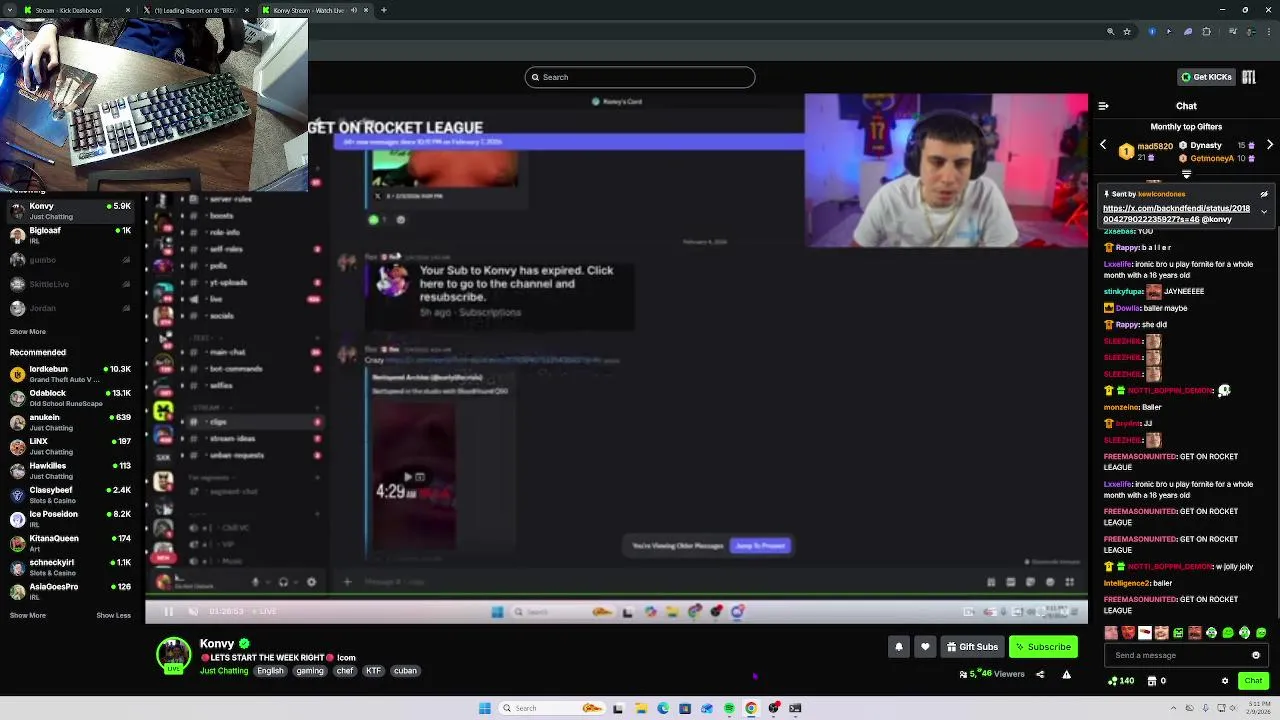Bookmark this page with star icon
The height and width of the screenshot is (720, 1280).
[x=1127, y=32]
